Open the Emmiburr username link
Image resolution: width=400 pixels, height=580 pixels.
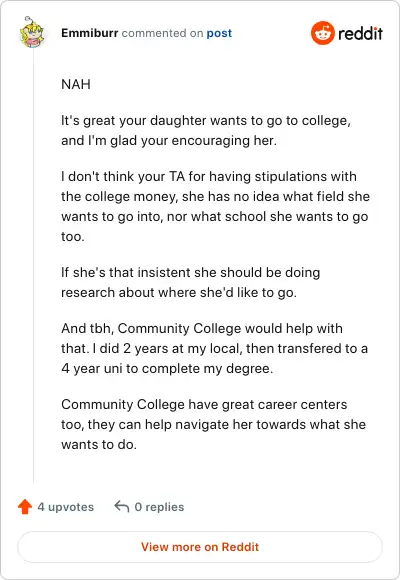pyautogui.click(x=90, y=33)
